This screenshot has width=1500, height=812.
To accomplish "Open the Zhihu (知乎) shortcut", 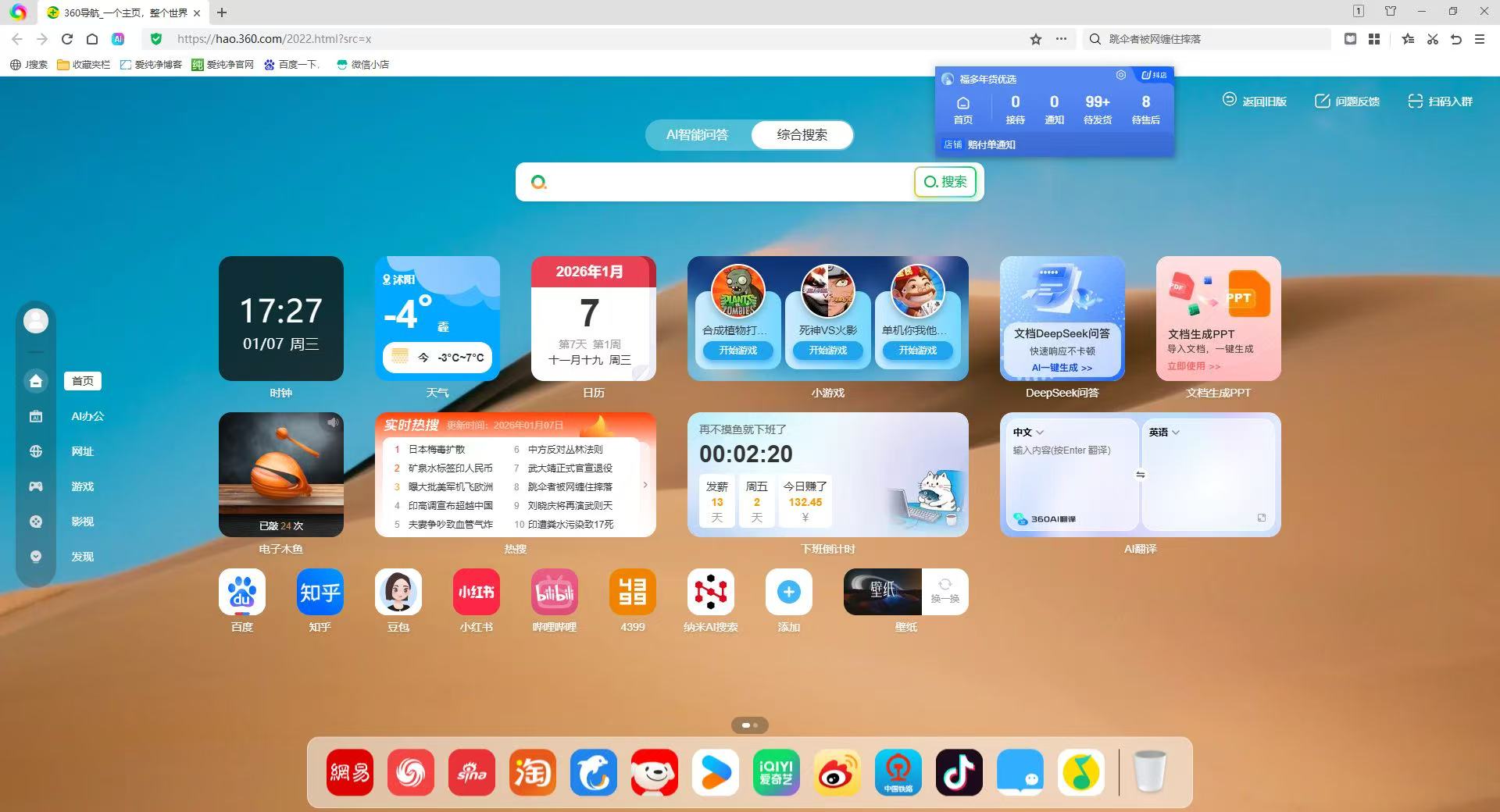I will click(x=320, y=593).
